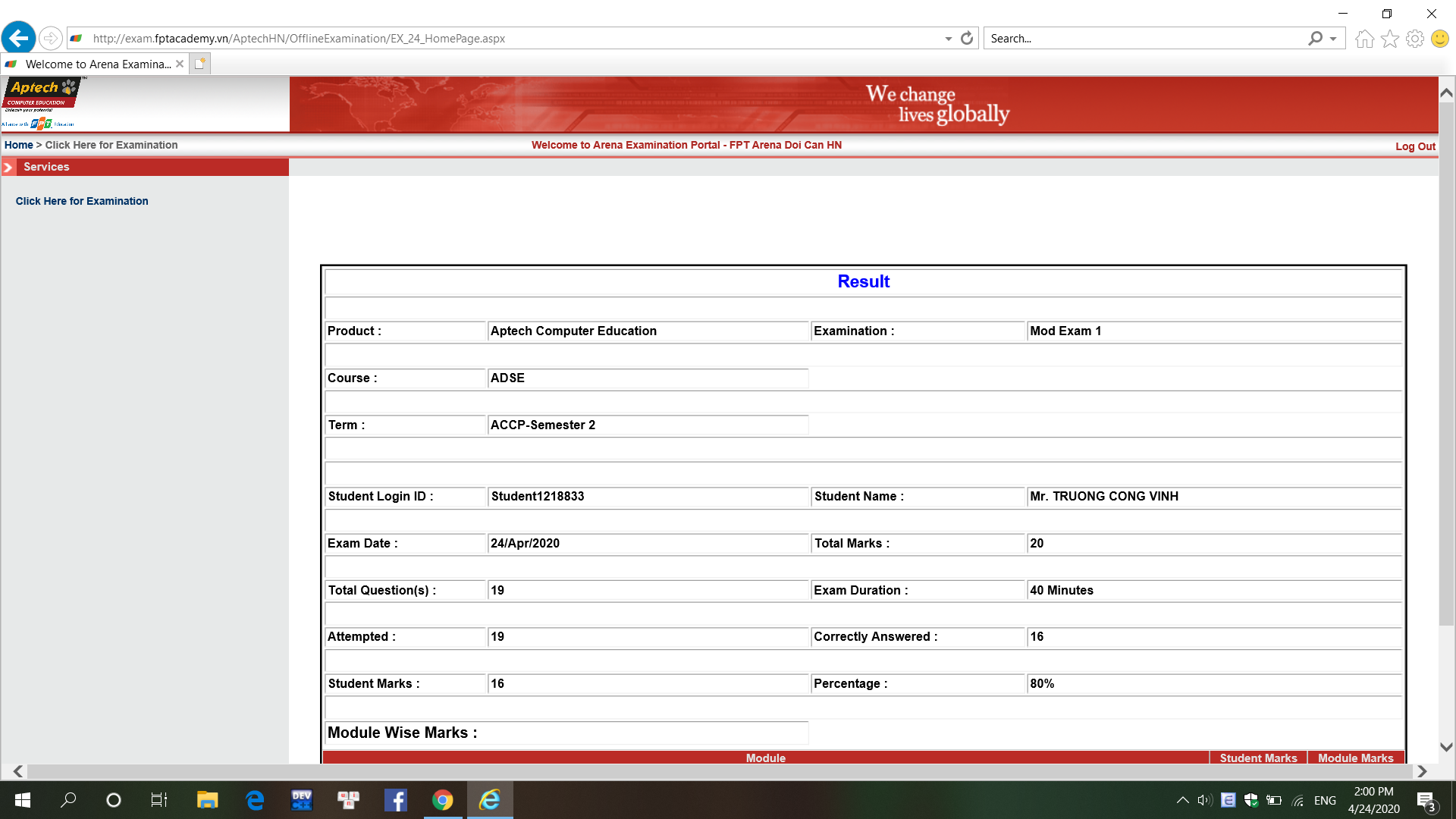Viewport: 1456px width, 819px height.
Task: Click the browser Back arrow button
Action: [x=19, y=37]
